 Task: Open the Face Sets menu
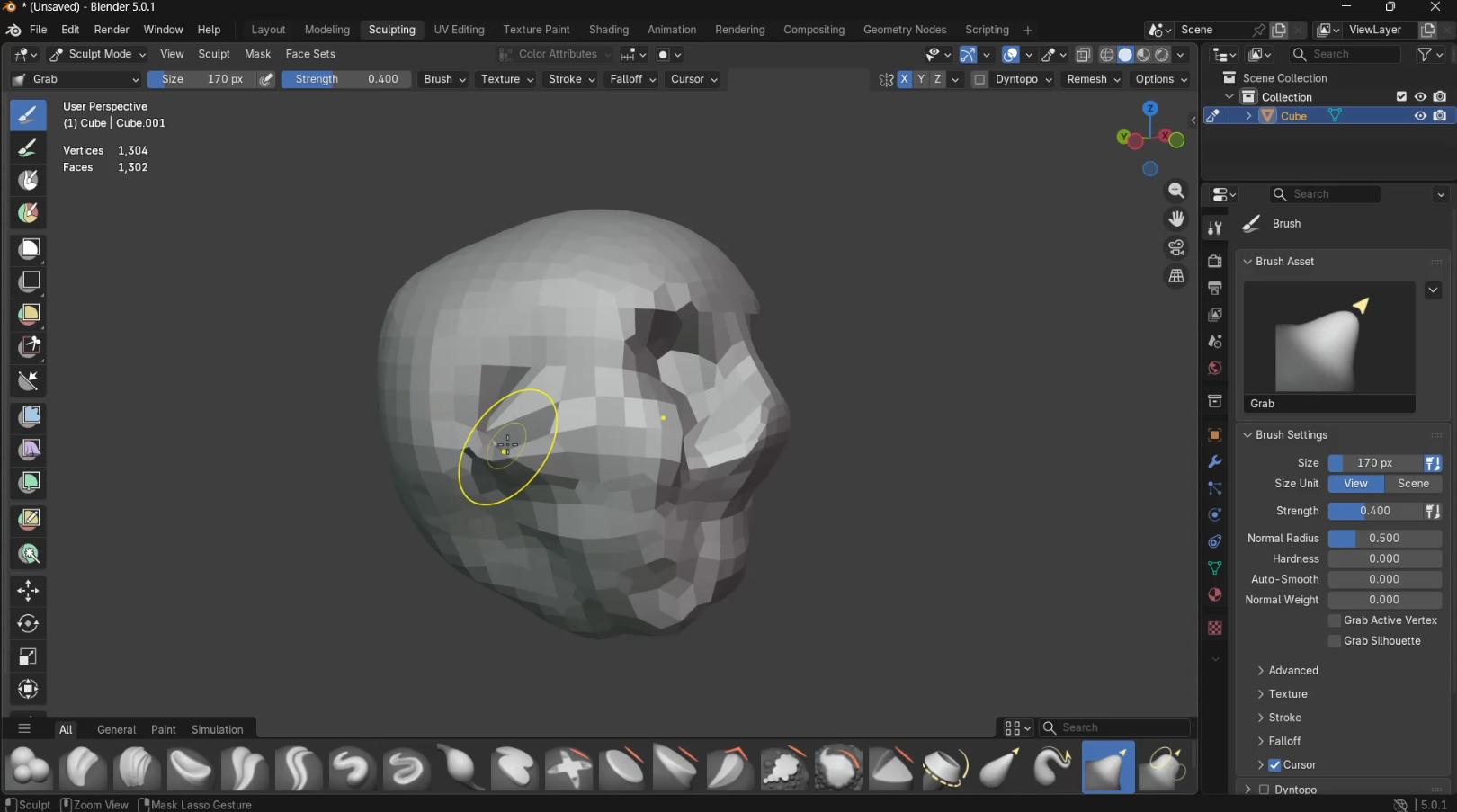(x=310, y=54)
